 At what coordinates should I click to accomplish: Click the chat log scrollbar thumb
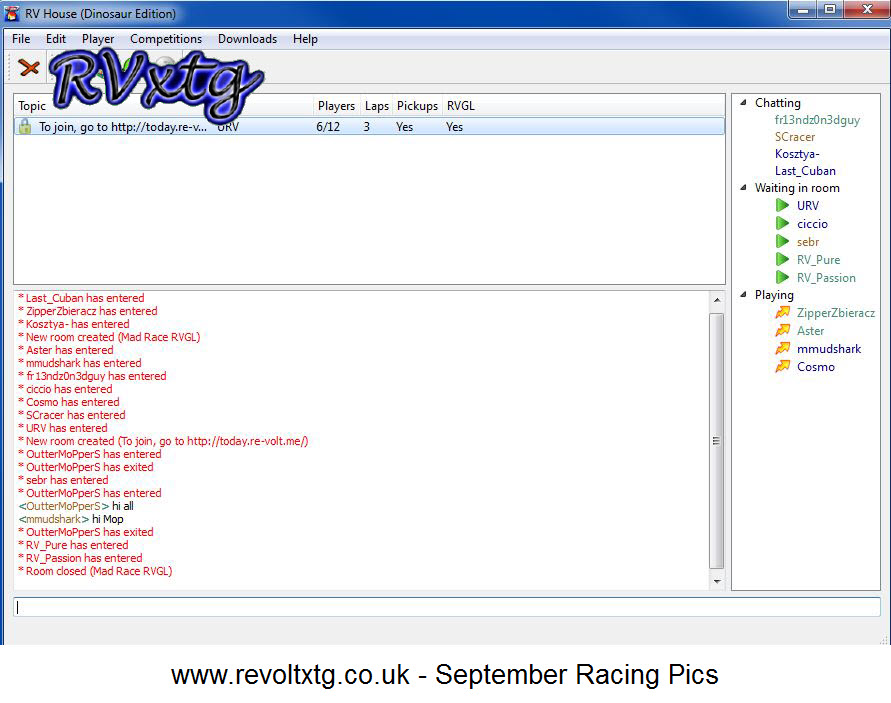coord(717,440)
